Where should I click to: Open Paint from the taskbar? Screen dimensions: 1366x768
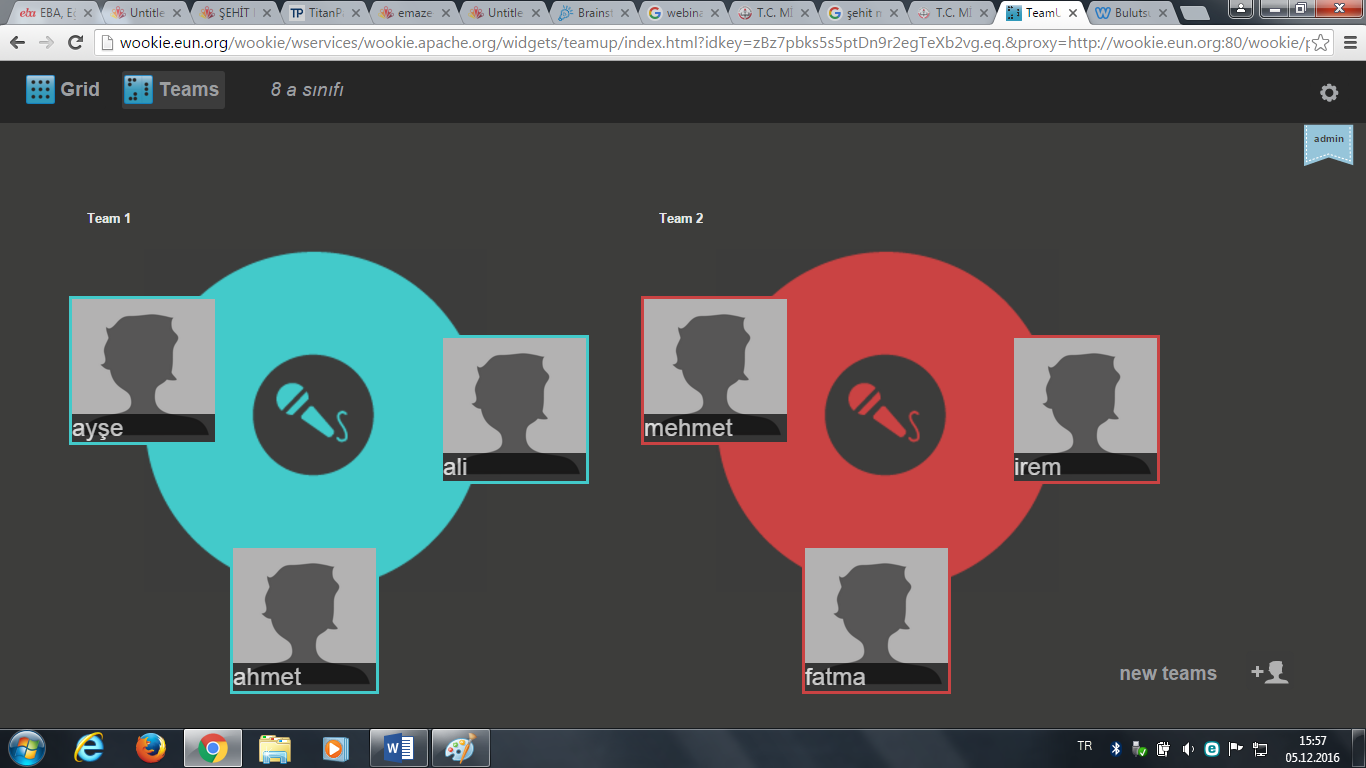[x=460, y=747]
